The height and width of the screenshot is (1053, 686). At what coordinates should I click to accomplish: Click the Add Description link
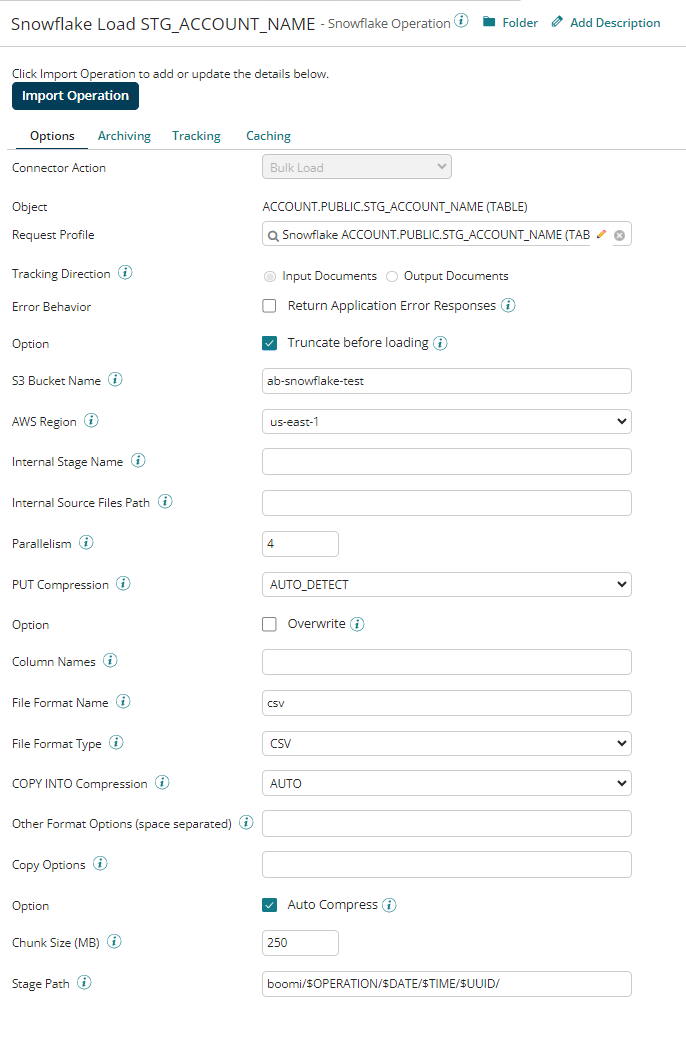click(606, 22)
